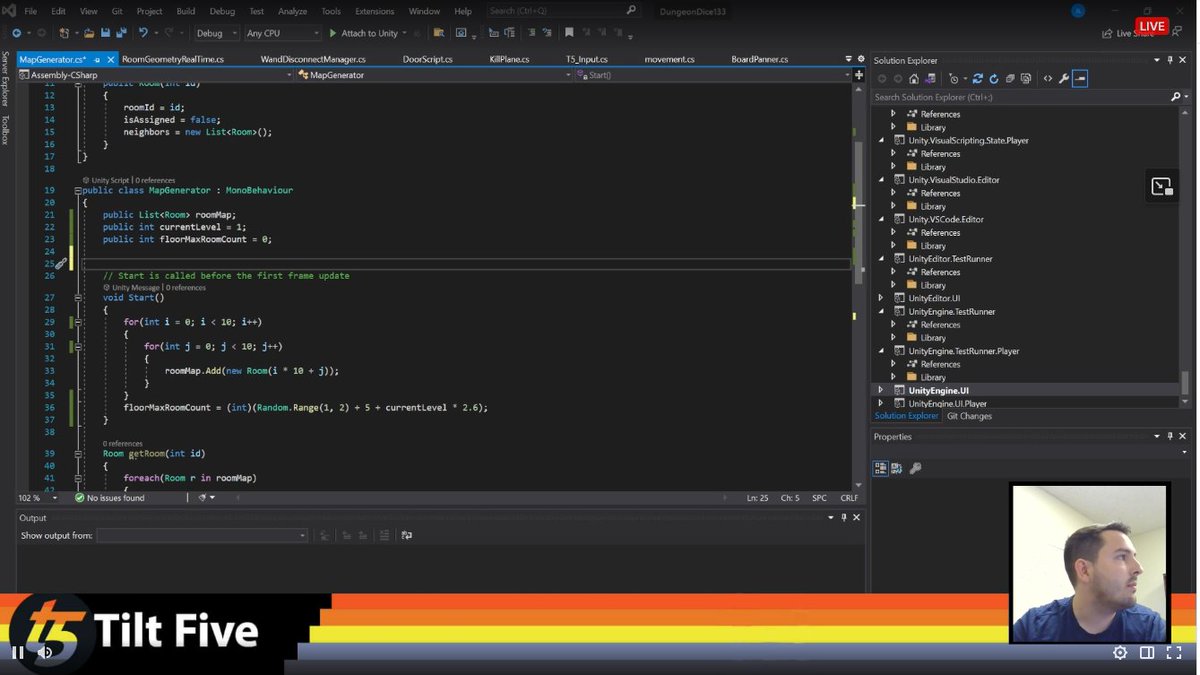The width and height of the screenshot is (1200, 675).
Task: Click Attach to Unity label
Action: coord(369,33)
